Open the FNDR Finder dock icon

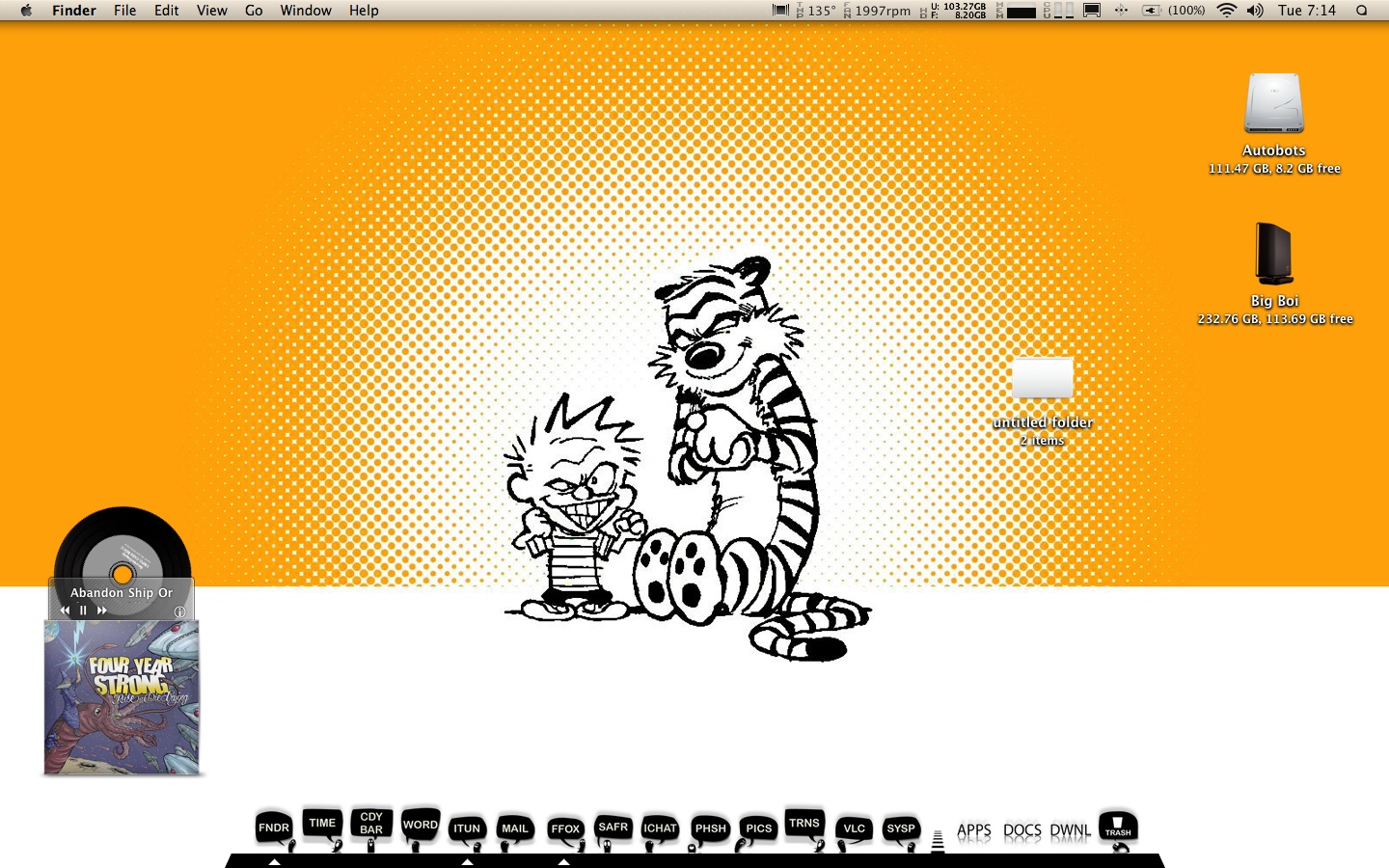(x=274, y=827)
